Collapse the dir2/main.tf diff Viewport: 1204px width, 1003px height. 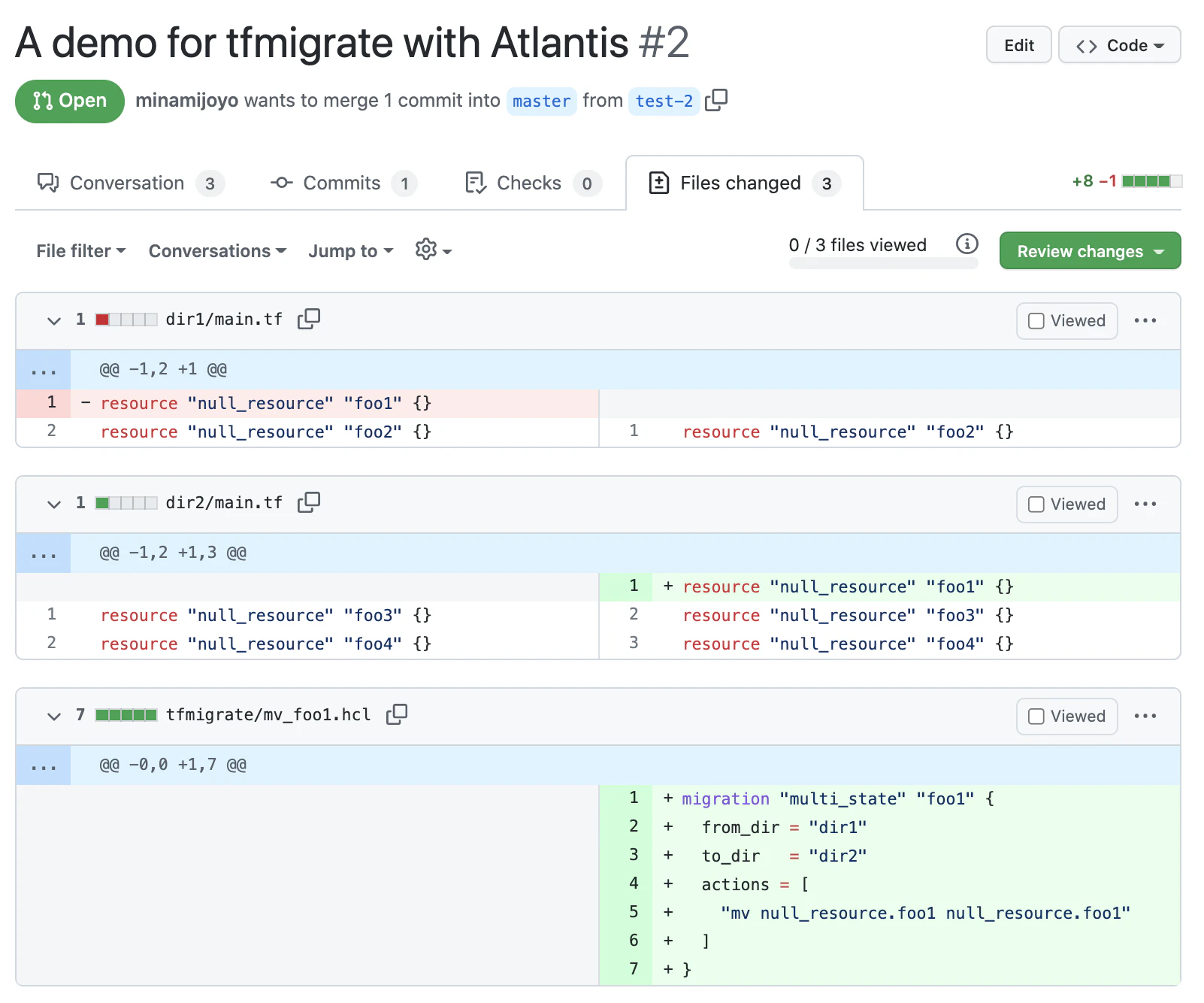click(53, 505)
